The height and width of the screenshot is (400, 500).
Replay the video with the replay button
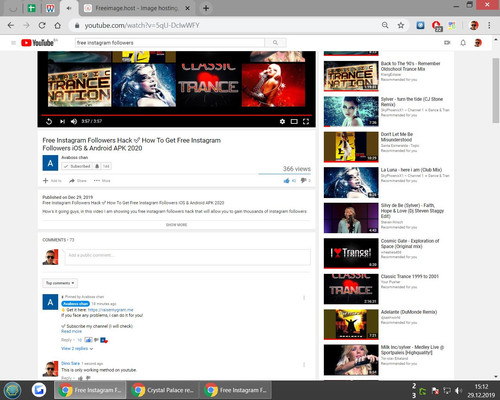(x=49, y=121)
